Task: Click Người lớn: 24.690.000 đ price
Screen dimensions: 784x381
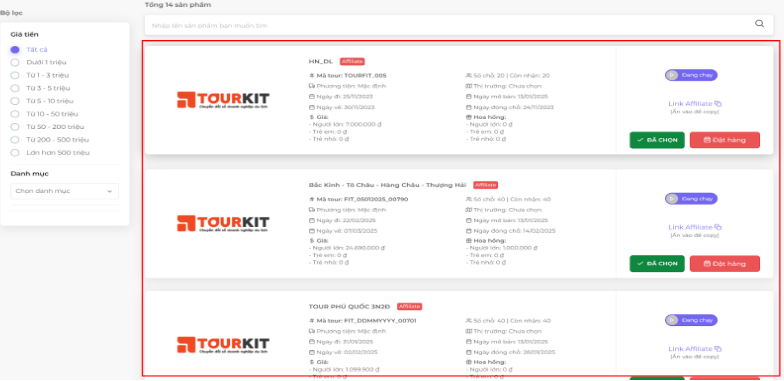Action: coord(348,248)
